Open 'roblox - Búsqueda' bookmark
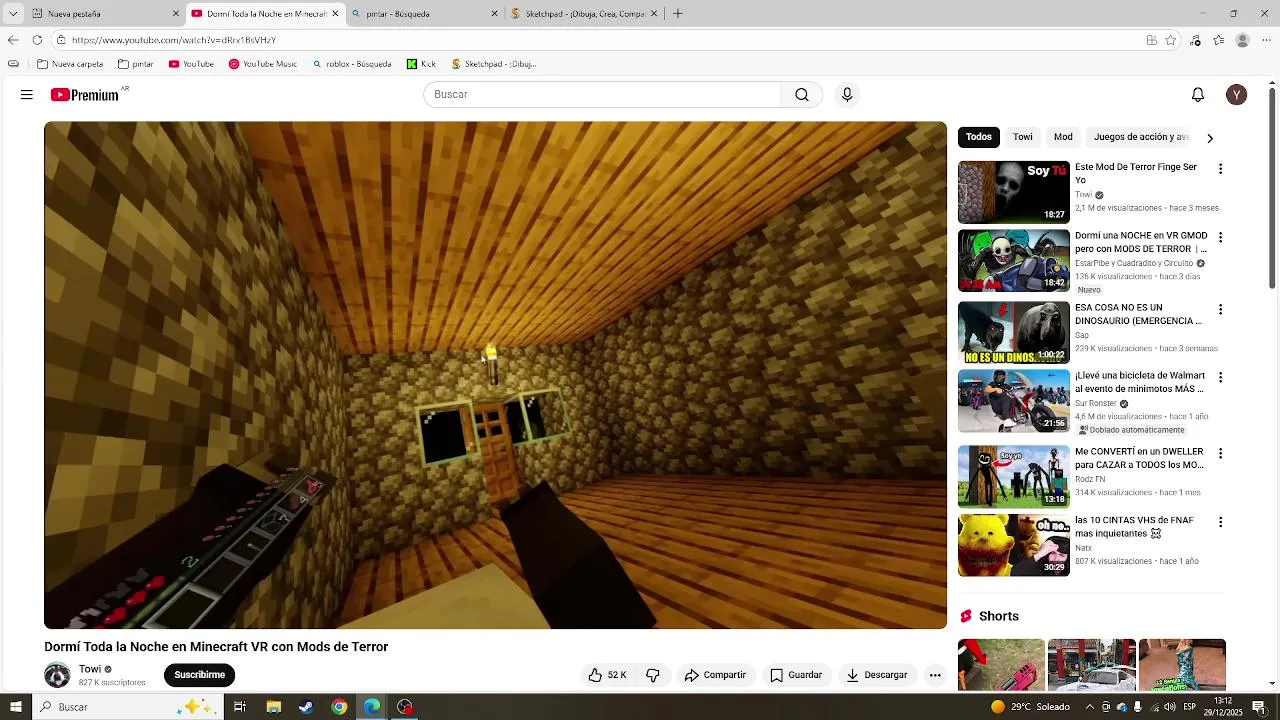Screen dimensions: 1280x720 click(351, 64)
